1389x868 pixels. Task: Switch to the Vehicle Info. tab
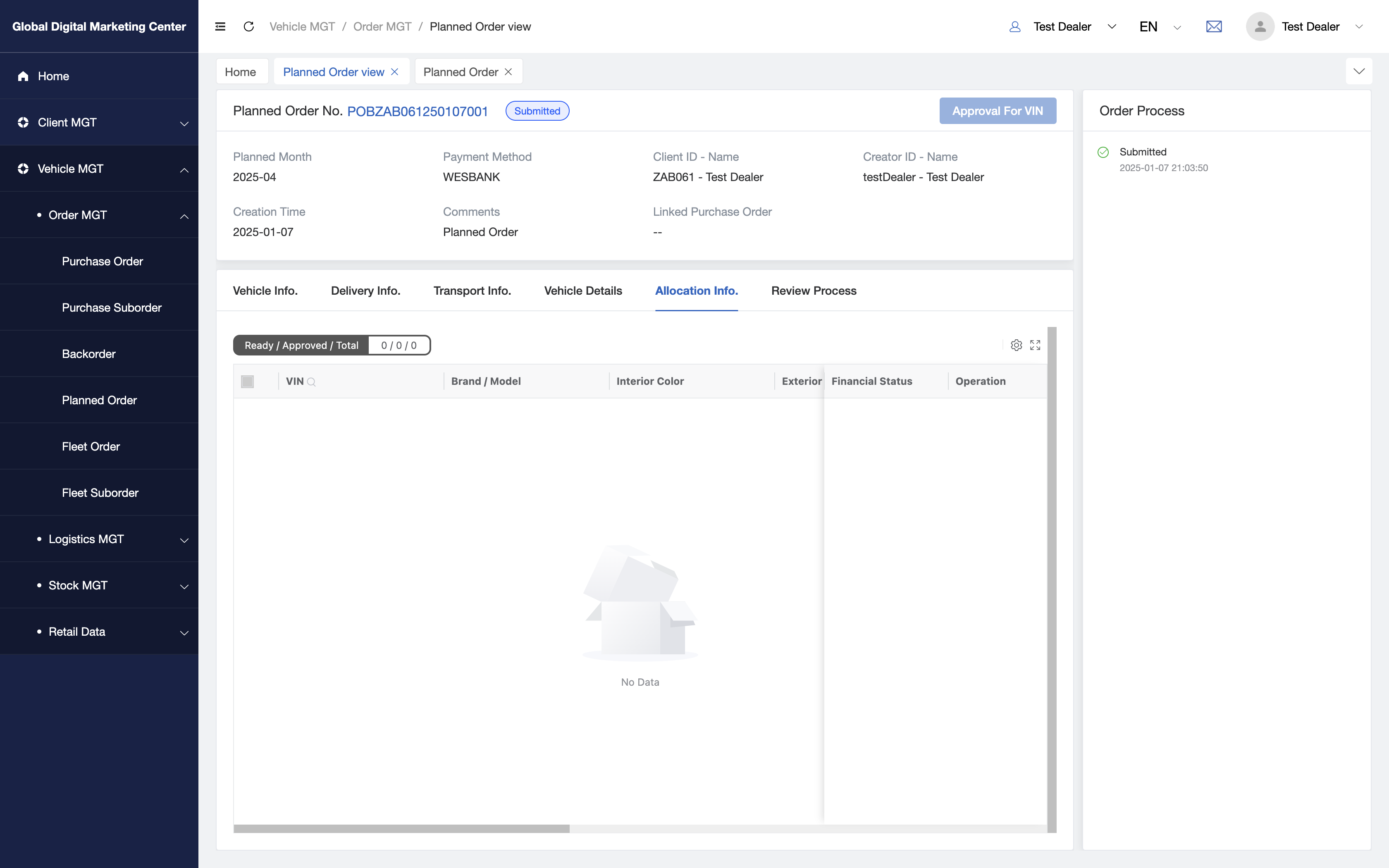265,291
